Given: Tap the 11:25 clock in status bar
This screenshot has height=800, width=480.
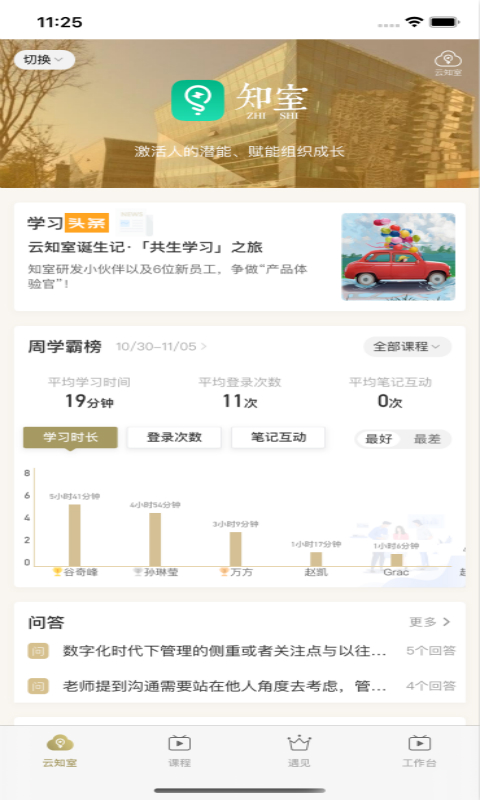Looking at the screenshot, I should [60, 22].
